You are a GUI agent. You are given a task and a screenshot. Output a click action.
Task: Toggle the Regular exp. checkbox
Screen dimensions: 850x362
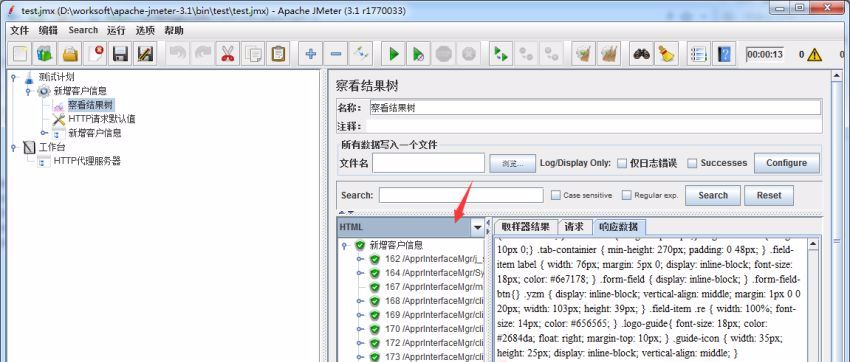coord(627,195)
